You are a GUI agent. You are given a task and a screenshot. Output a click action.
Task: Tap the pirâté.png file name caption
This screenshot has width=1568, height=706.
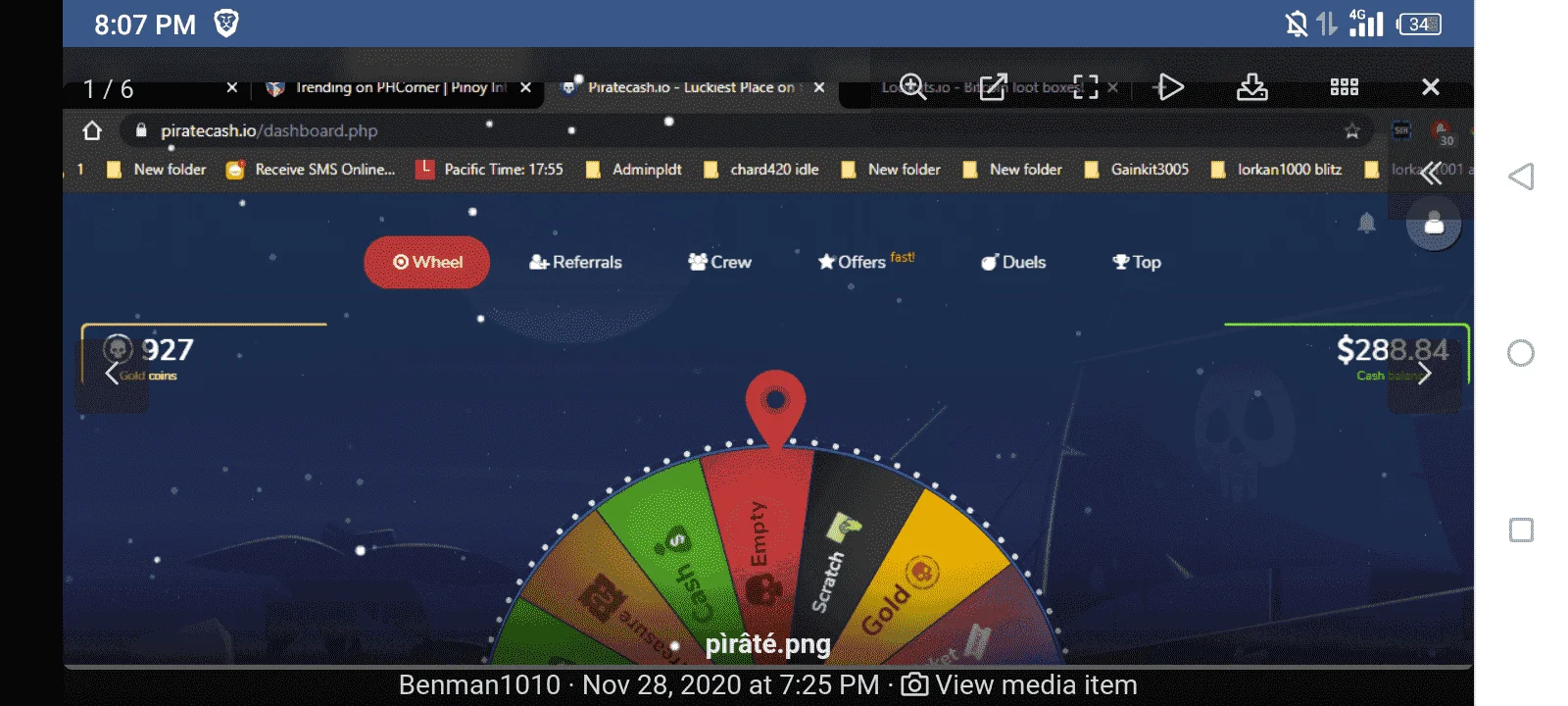pos(768,643)
